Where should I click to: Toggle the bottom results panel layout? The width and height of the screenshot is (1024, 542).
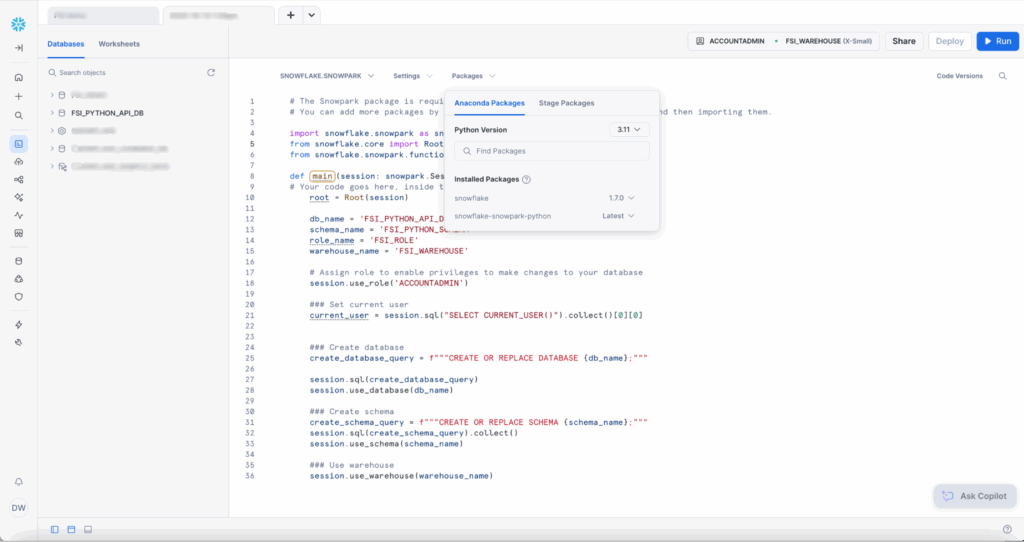pyautogui.click(x=88, y=529)
